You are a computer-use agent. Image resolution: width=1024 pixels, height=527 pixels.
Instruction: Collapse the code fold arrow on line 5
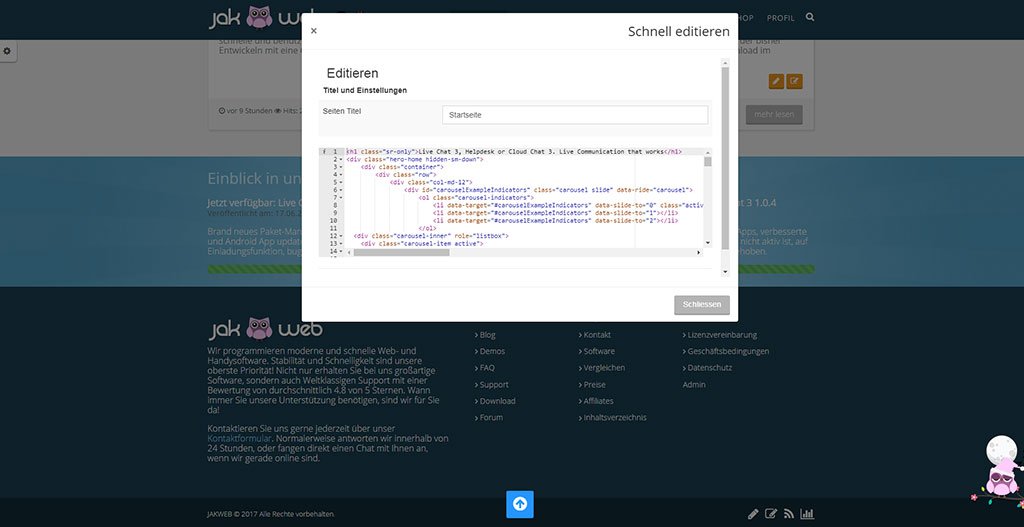pos(341,182)
